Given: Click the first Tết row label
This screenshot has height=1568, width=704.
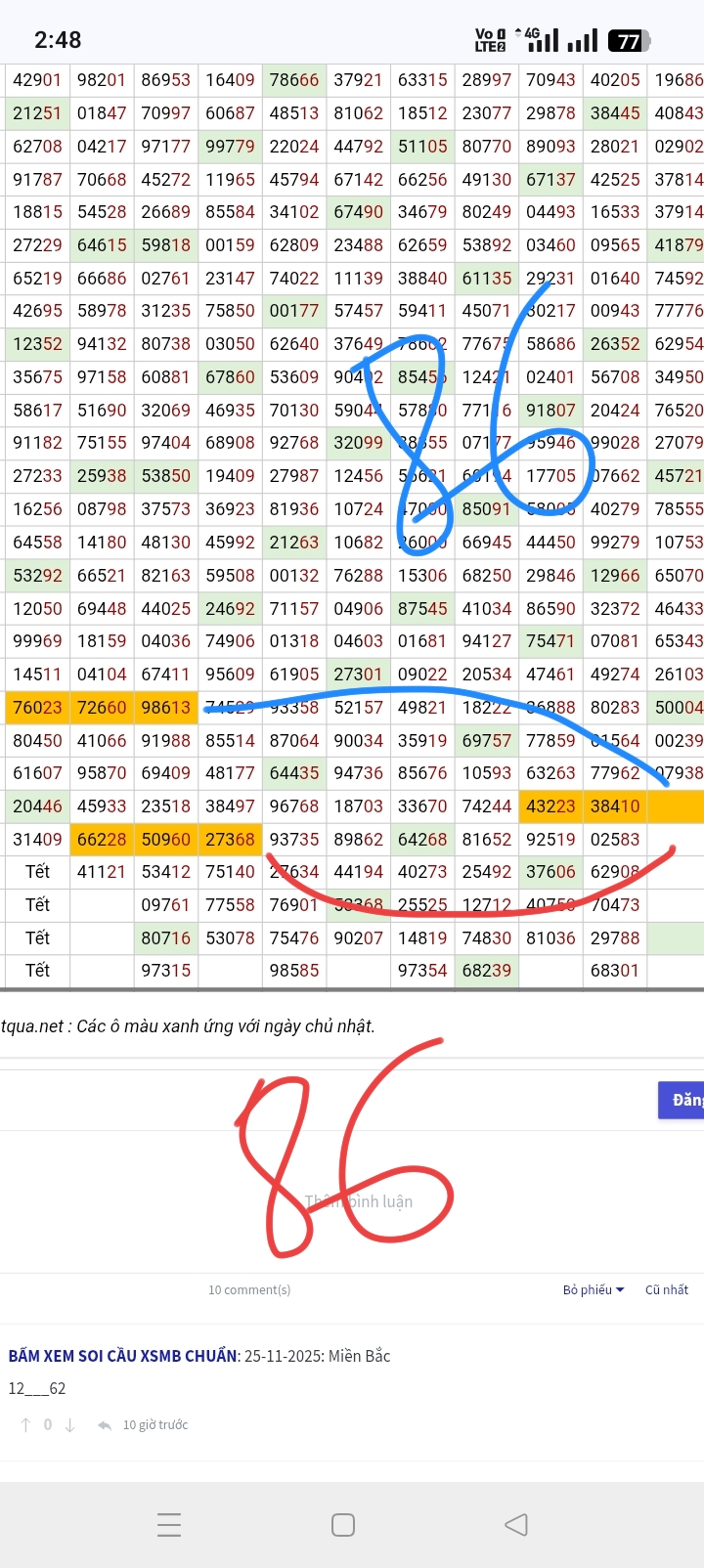Looking at the screenshot, I should [37, 872].
